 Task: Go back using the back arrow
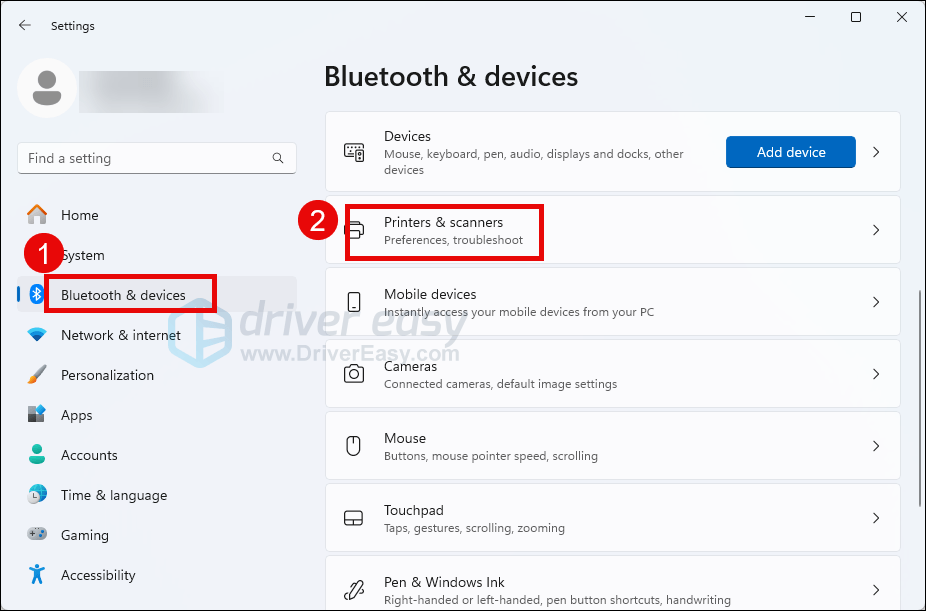point(25,26)
